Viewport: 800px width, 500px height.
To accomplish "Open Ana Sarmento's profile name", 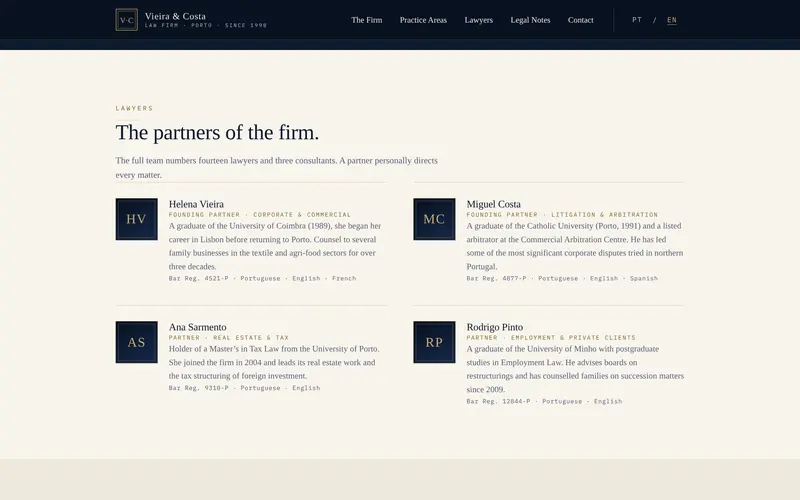I will [x=197, y=327].
